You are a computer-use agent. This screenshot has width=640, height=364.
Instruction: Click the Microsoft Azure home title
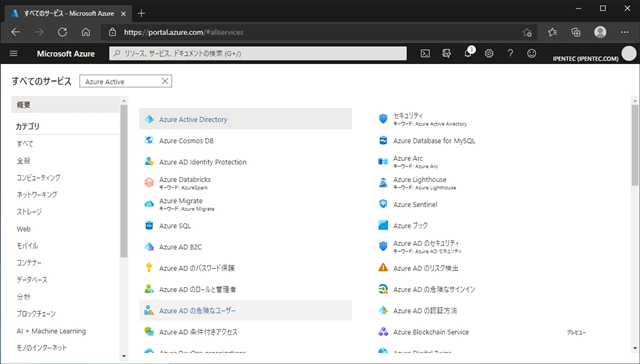[66, 53]
